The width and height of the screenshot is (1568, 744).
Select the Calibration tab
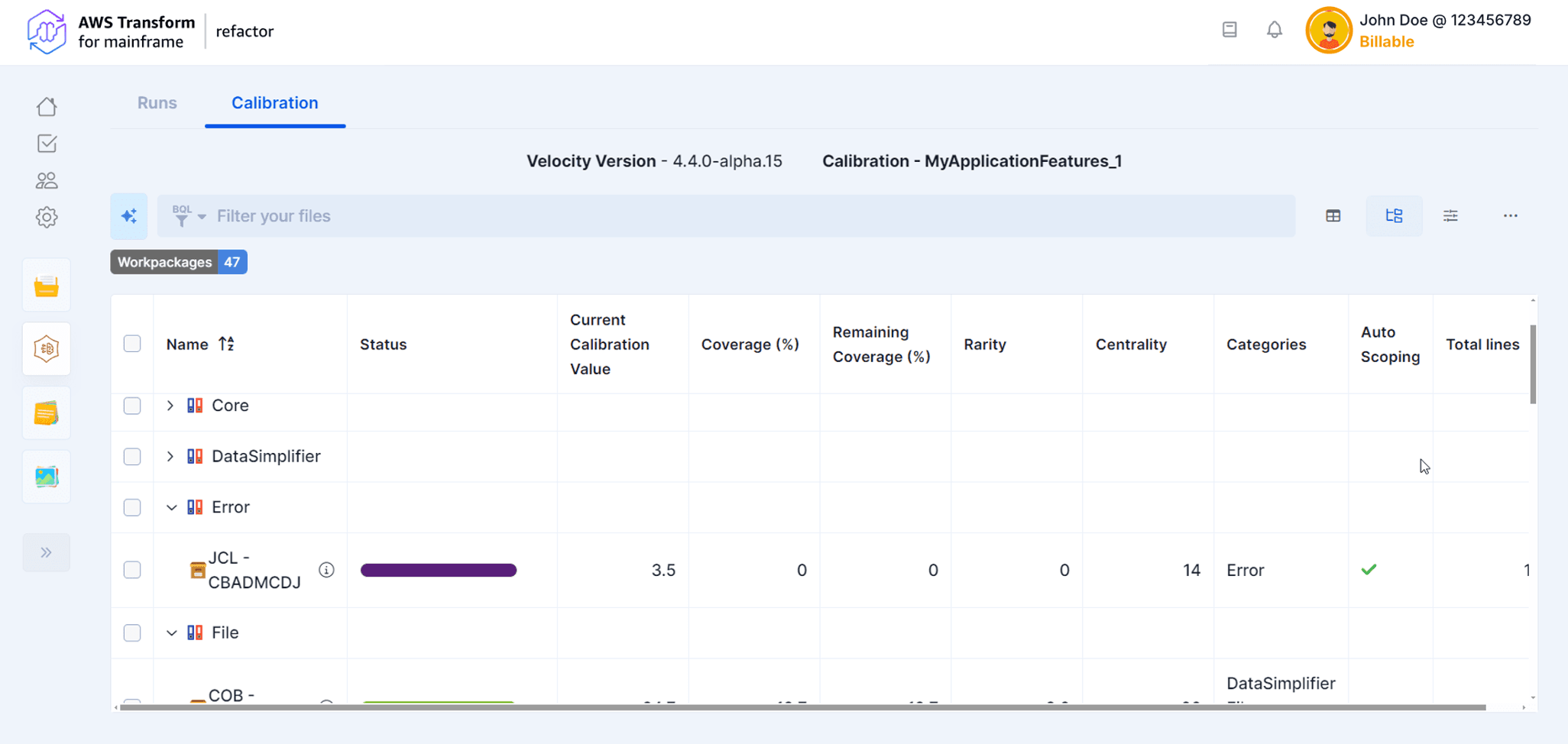point(274,103)
